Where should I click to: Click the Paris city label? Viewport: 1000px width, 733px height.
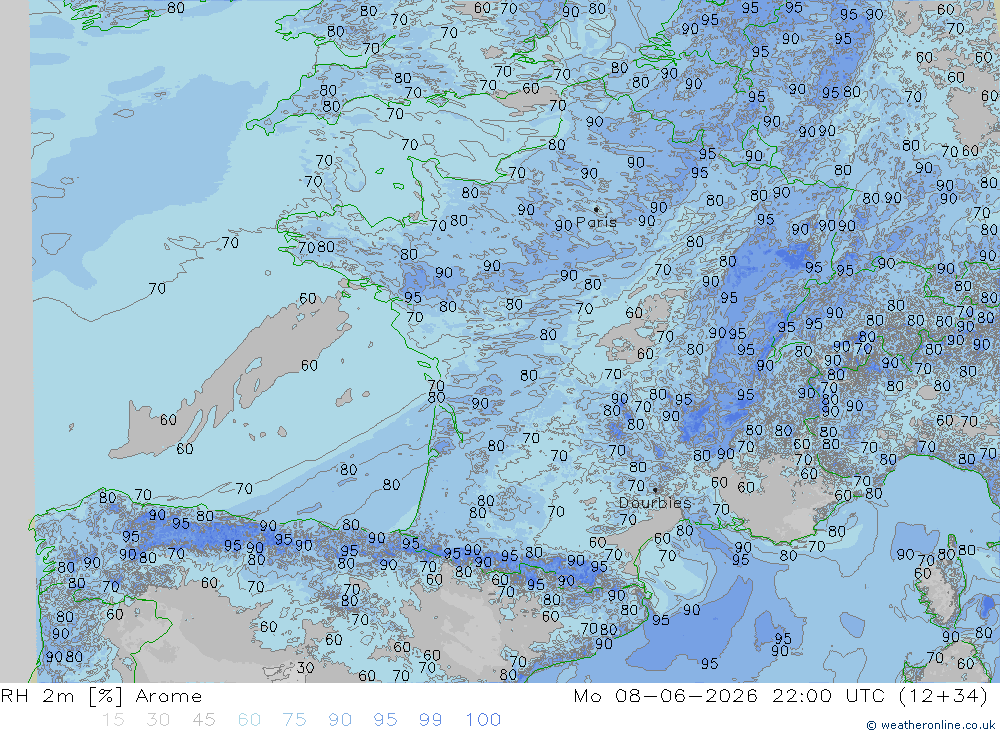[596, 222]
